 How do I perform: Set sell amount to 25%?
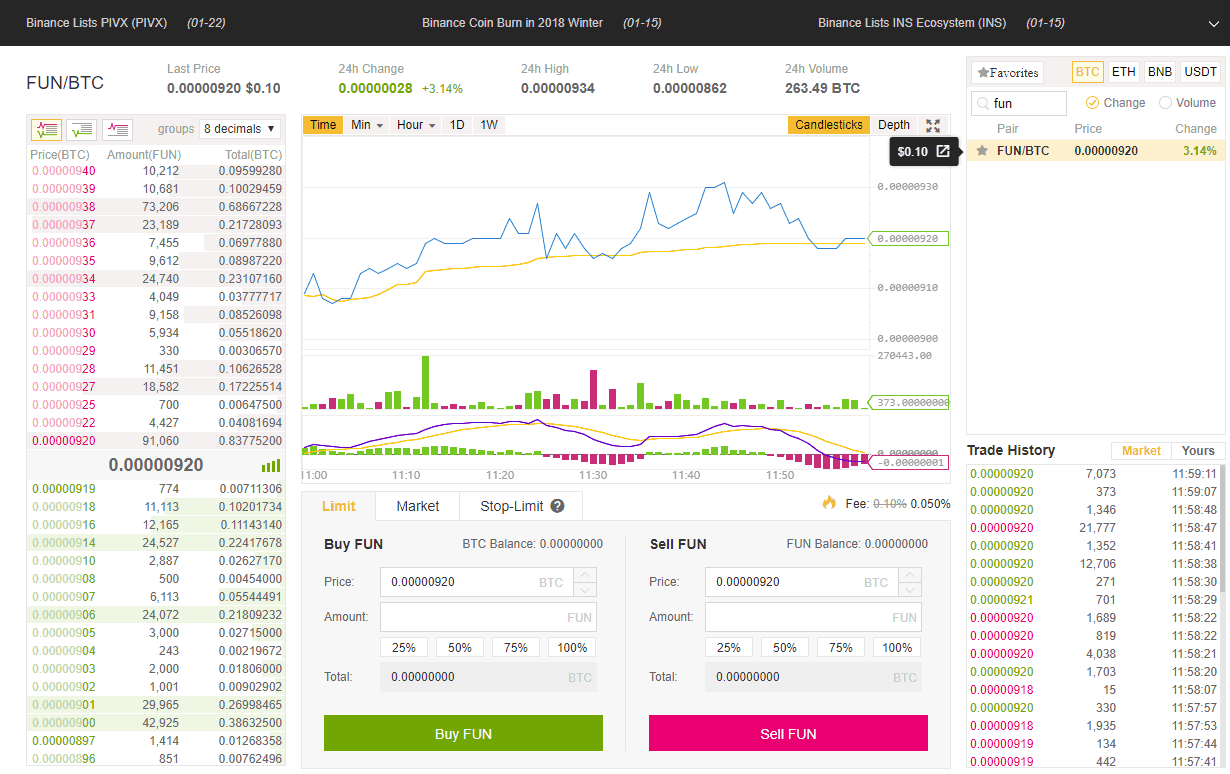click(x=729, y=648)
